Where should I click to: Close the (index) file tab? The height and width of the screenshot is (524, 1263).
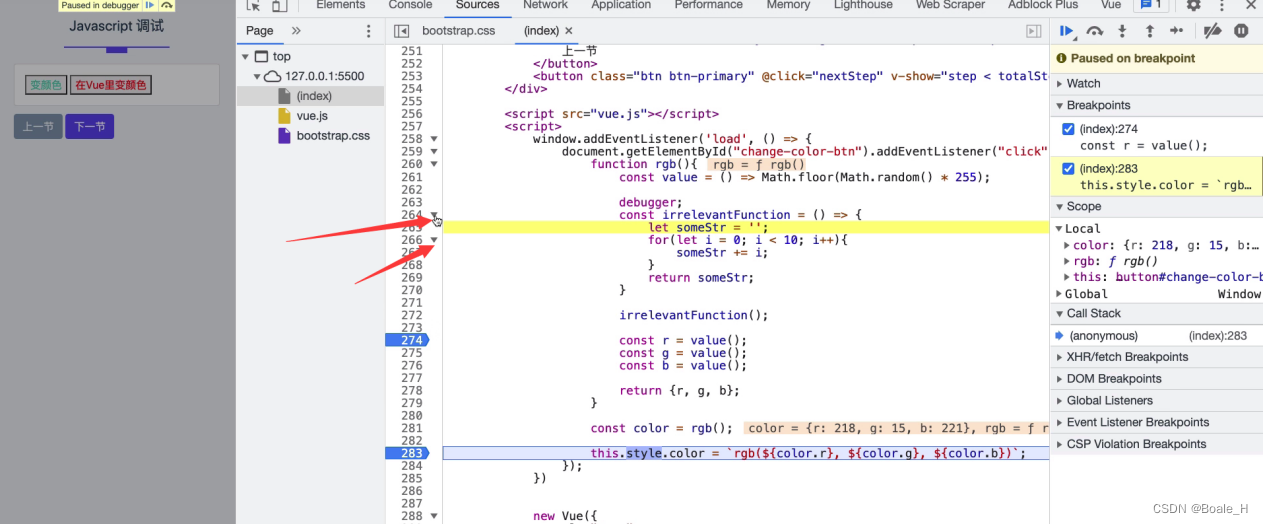569,31
